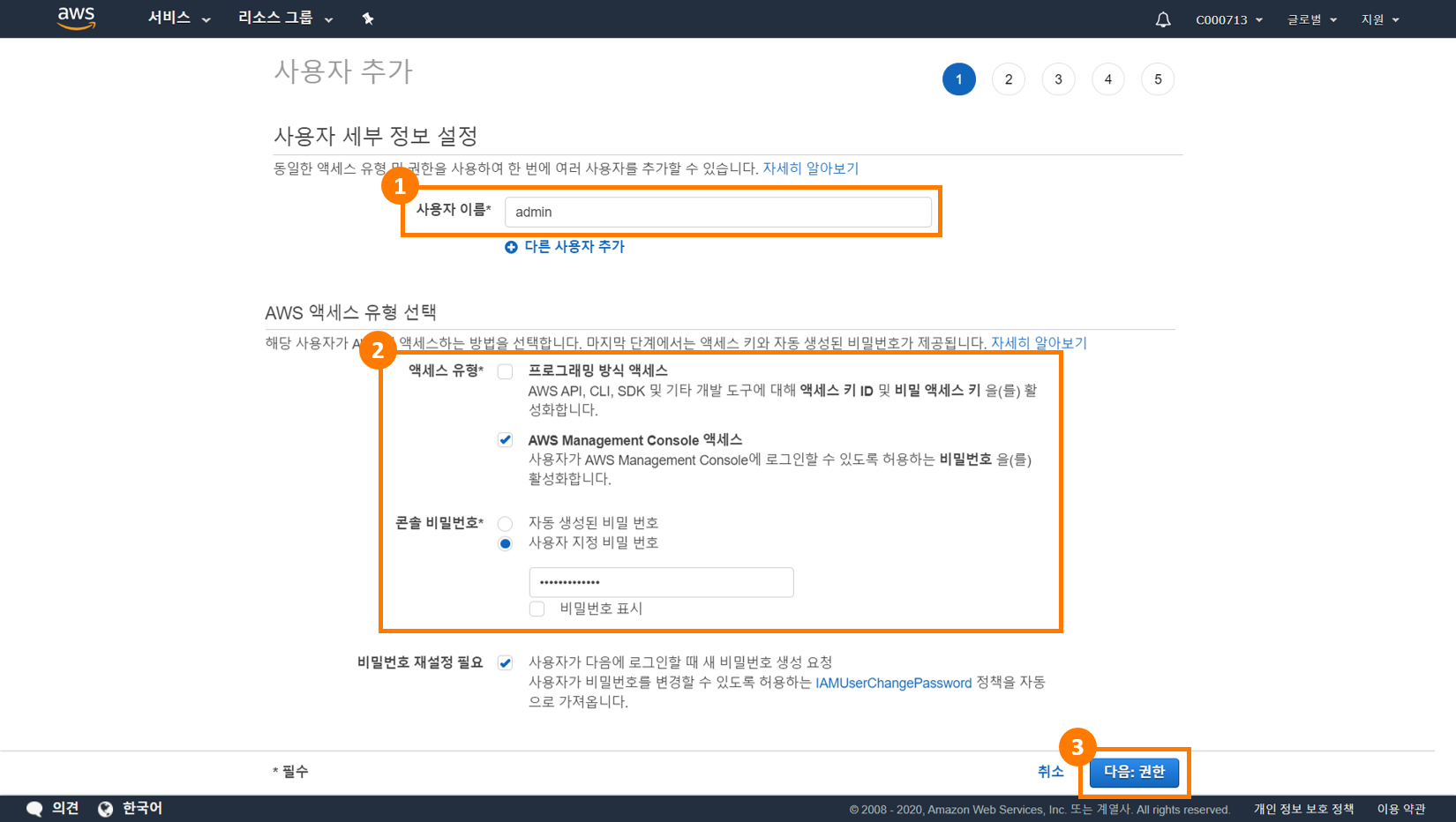Open the notifications bell
The width and height of the screenshot is (1456, 822).
1163,19
